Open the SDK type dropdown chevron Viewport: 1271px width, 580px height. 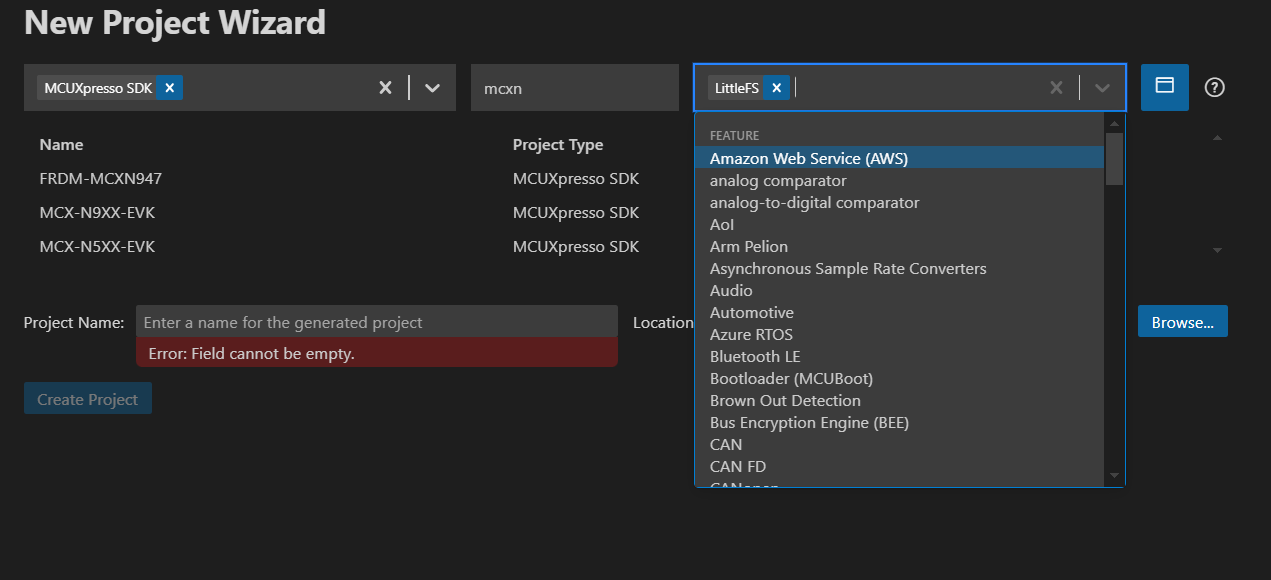[432, 87]
